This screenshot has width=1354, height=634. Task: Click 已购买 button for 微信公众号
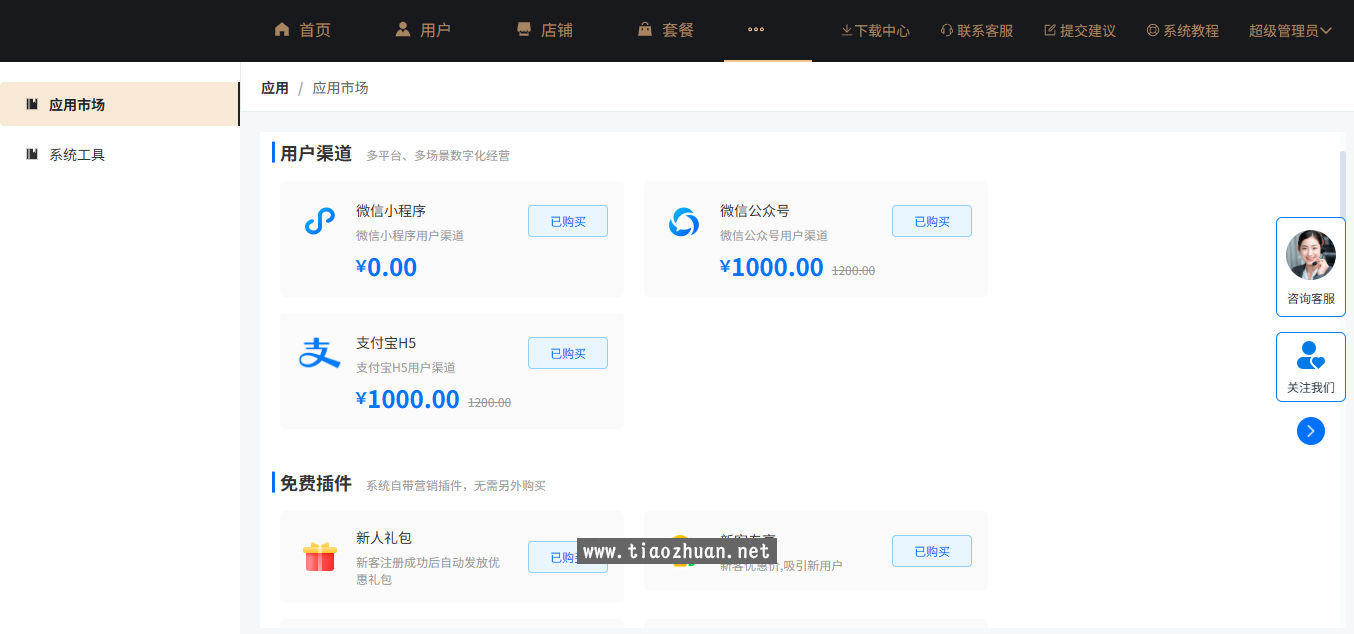click(x=931, y=221)
